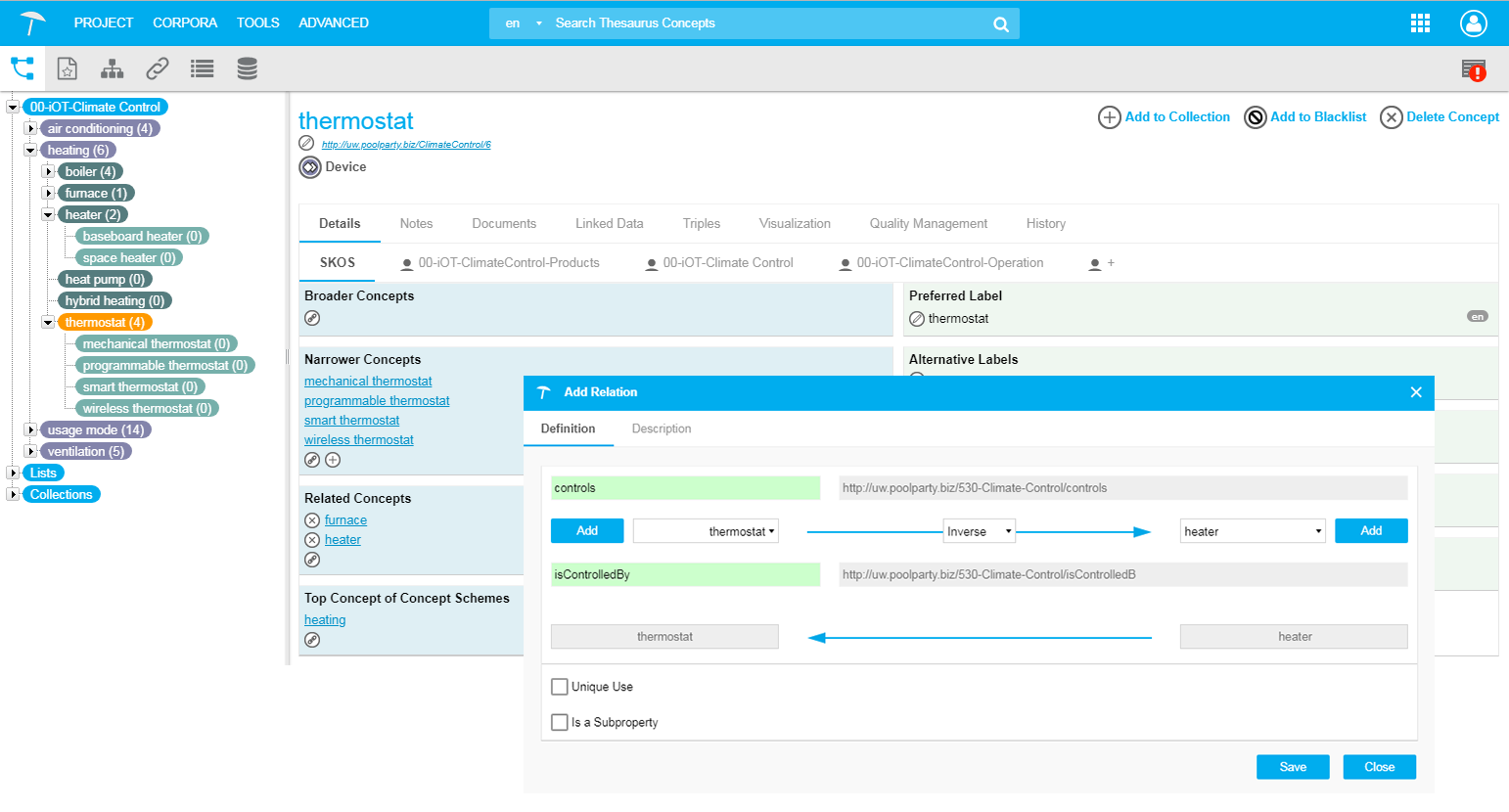Screen dimensions: 1509x812
Task: Enable the Is a Subproperty checkbox
Action: pyautogui.click(x=560, y=722)
